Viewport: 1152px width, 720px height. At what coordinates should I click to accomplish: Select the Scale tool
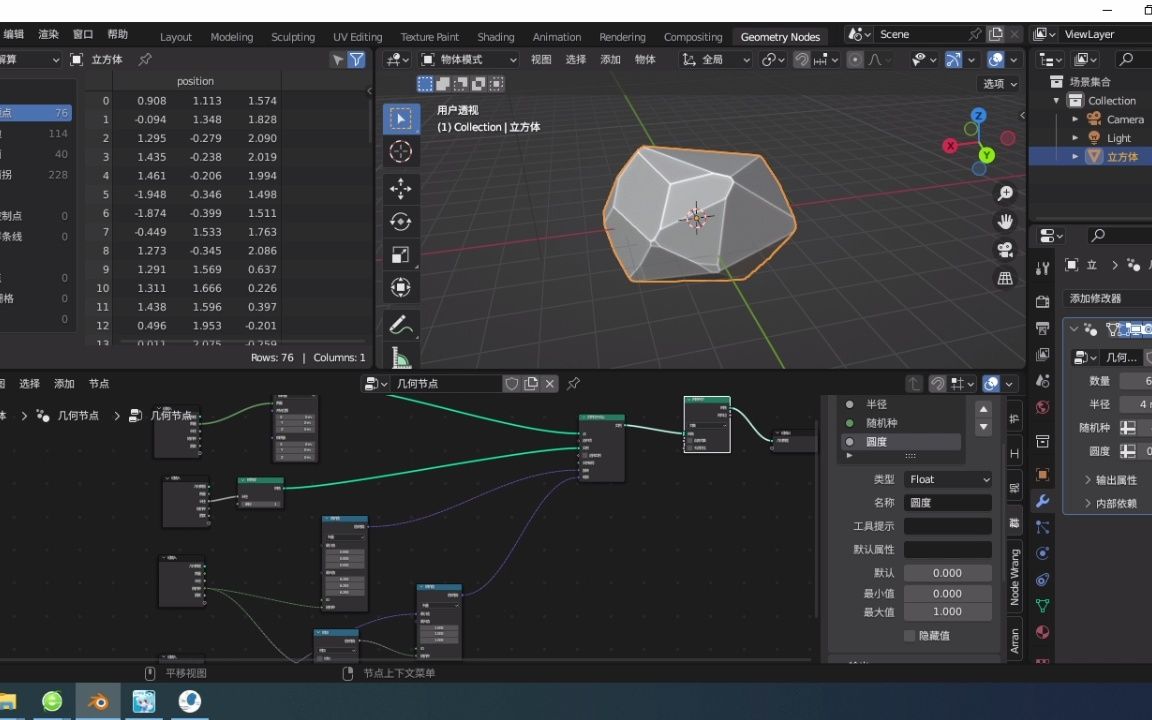[400, 253]
